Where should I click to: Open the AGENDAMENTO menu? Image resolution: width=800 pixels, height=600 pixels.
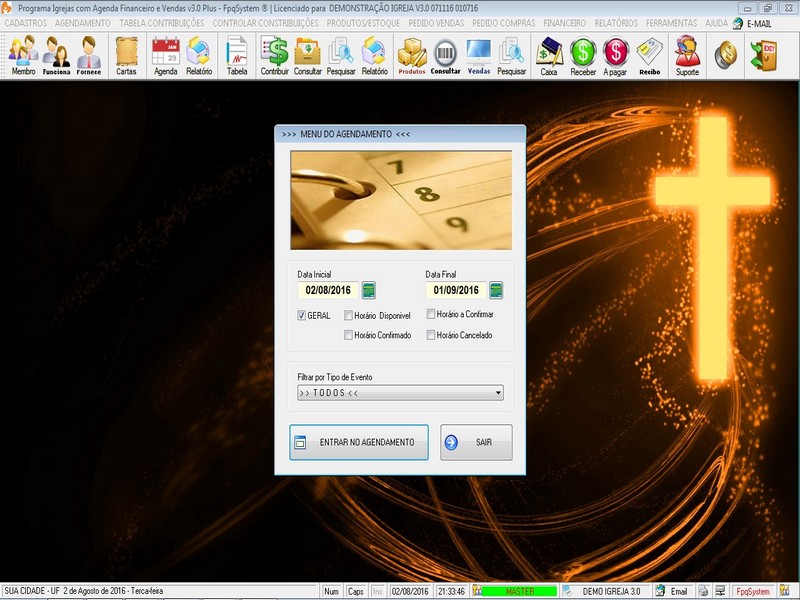pos(83,23)
